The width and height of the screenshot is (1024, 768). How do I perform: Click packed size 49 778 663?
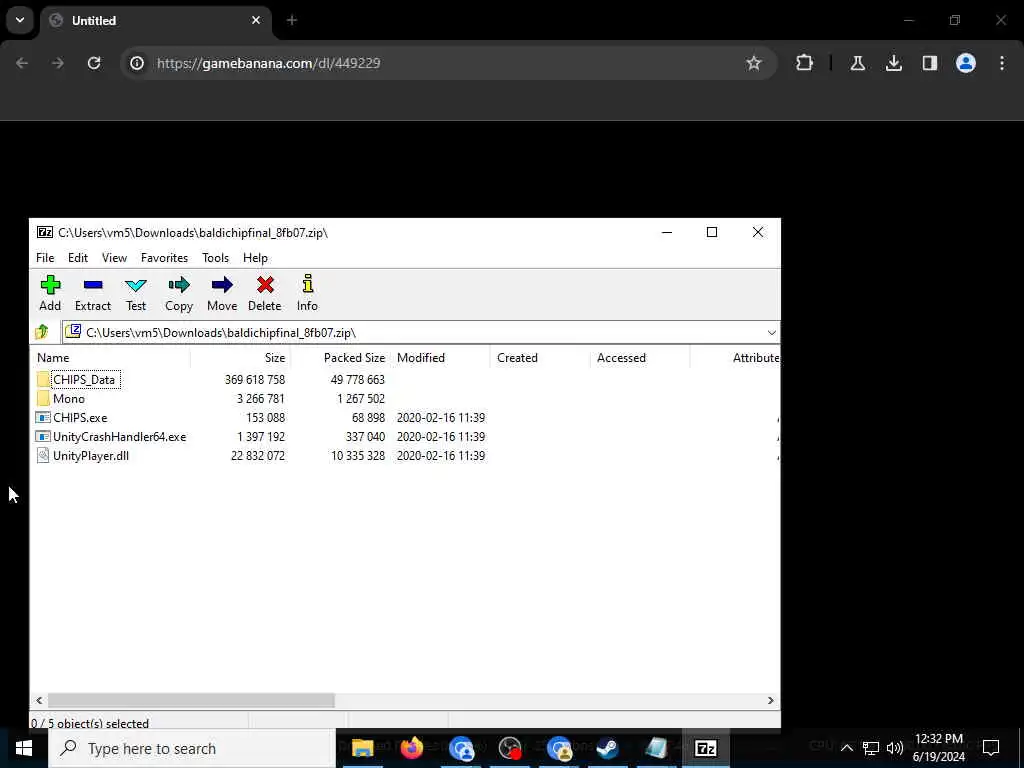click(357, 379)
